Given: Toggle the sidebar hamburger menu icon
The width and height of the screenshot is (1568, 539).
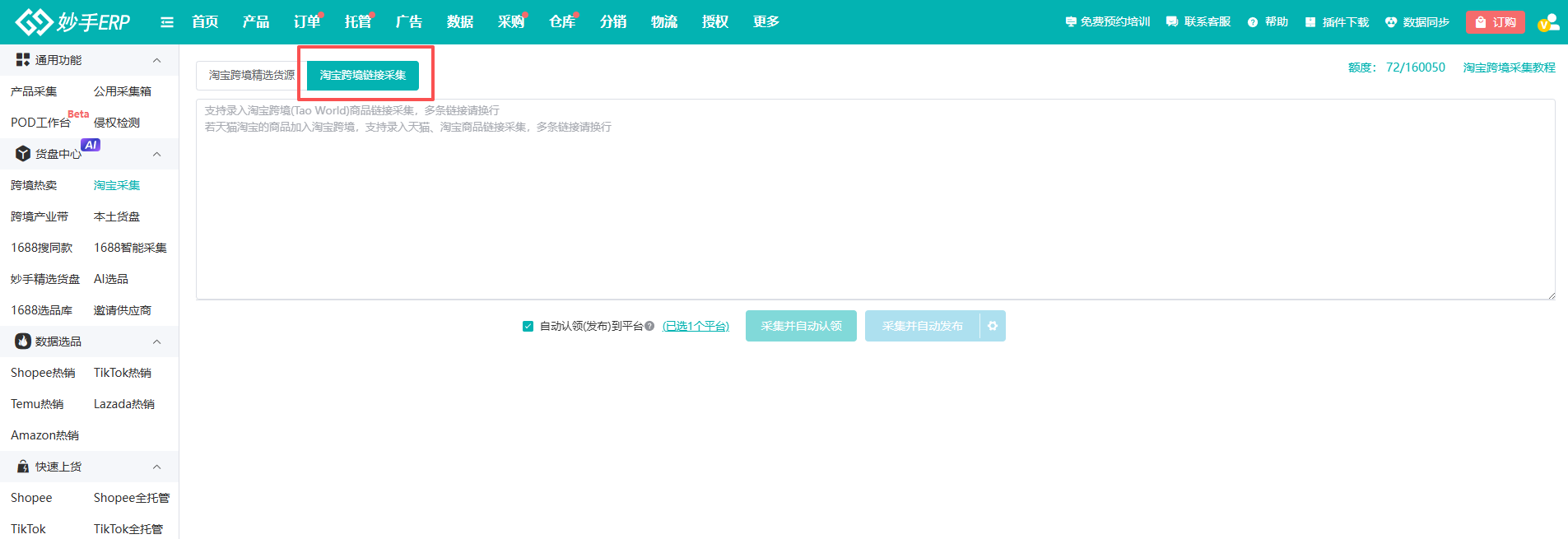Looking at the screenshot, I should tap(167, 22).
